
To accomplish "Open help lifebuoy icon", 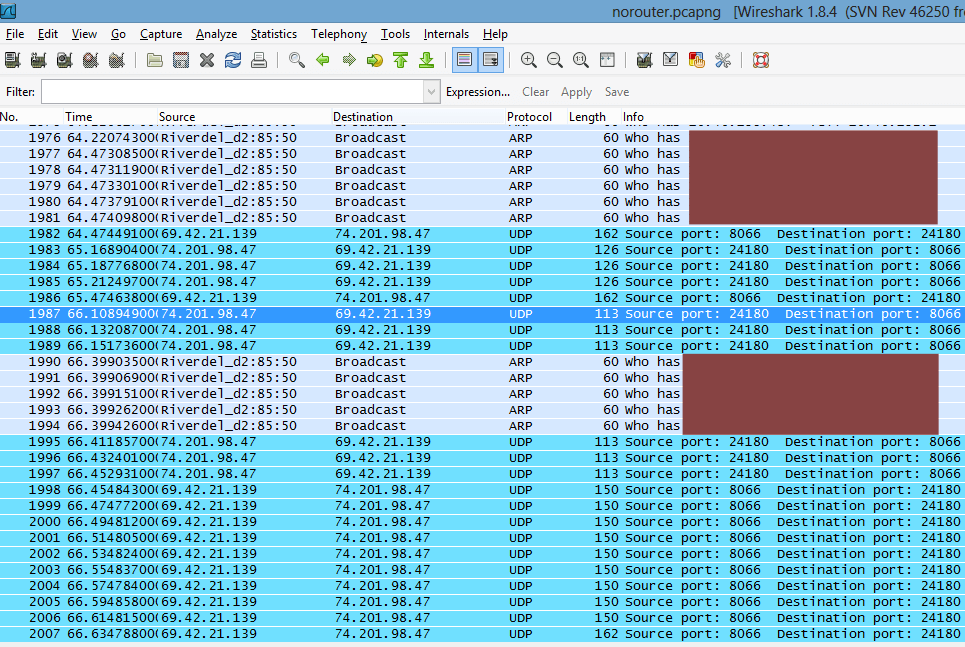I will tap(761, 60).
